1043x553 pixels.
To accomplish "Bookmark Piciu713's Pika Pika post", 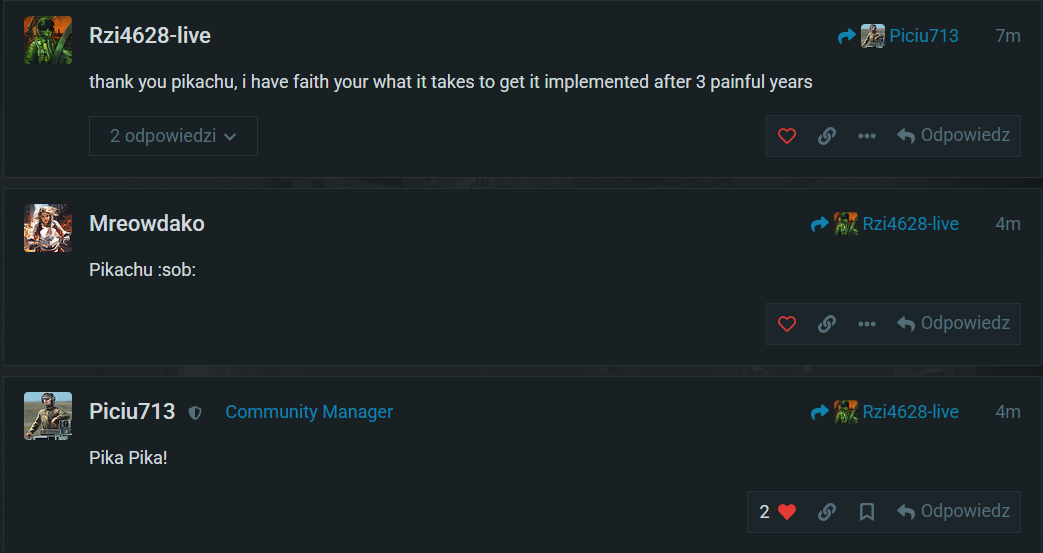I will pos(867,511).
